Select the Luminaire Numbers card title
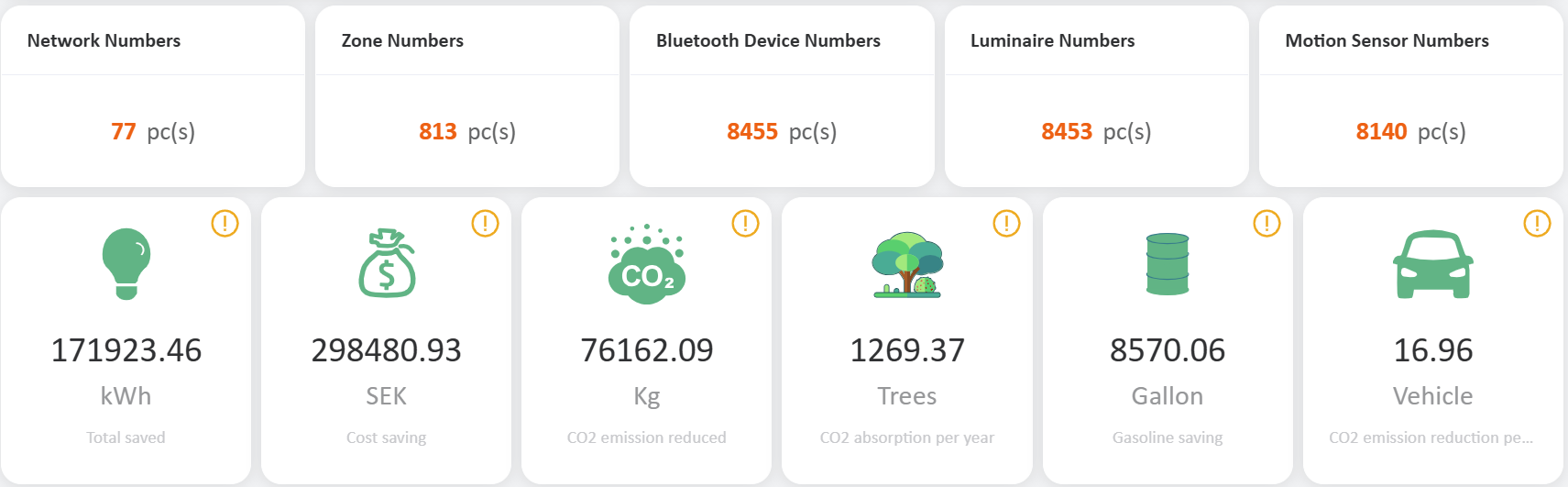Viewport: 1568px width, 487px height. pos(1052,40)
